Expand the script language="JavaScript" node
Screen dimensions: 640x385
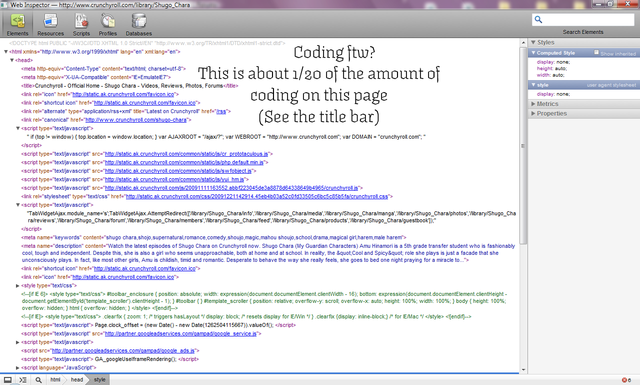18,368
